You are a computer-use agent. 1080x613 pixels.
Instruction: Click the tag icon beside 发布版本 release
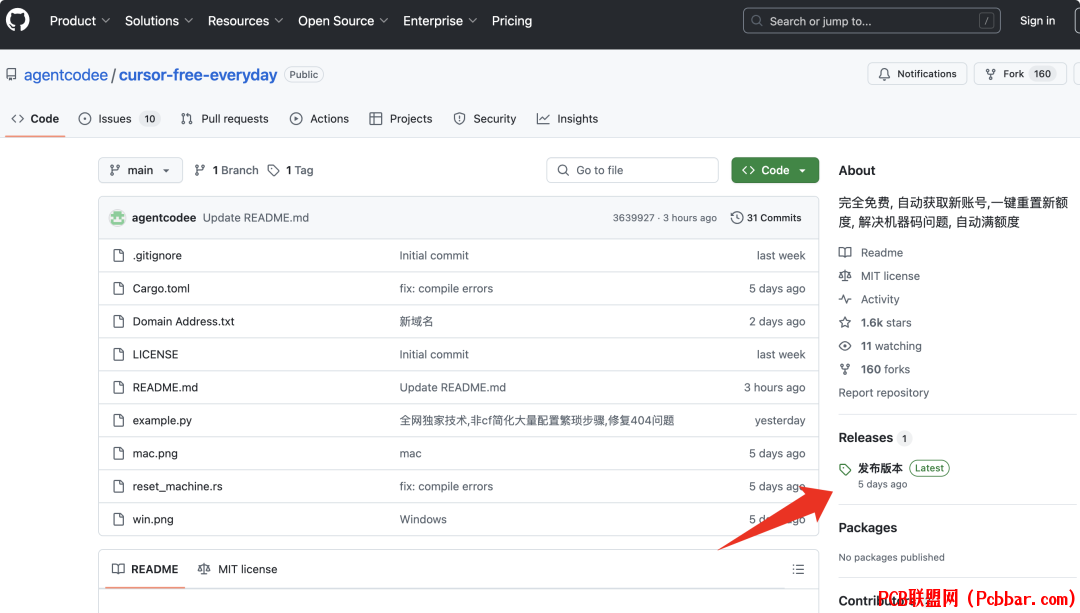(x=845, y=470)
